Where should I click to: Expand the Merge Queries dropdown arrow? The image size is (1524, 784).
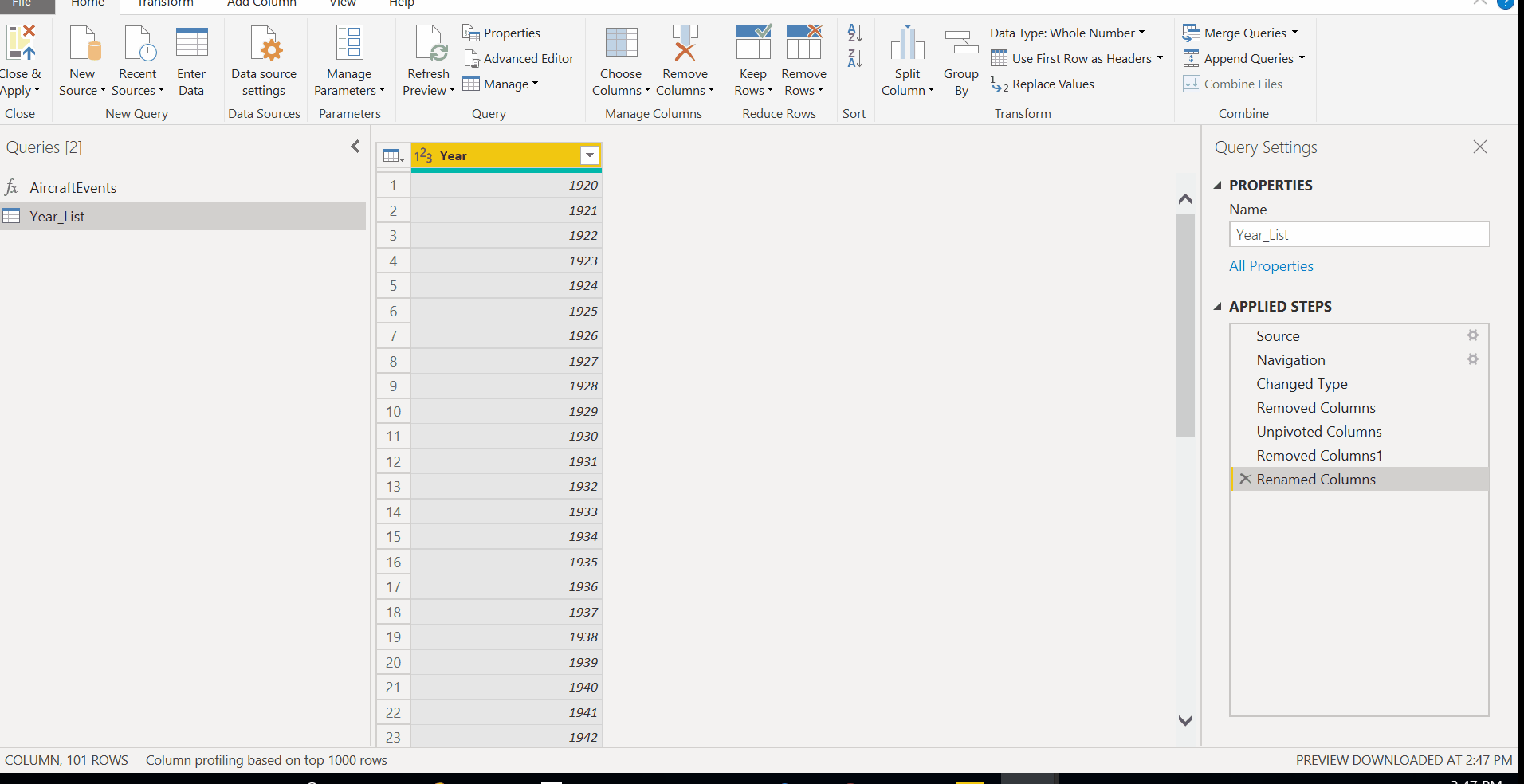[x=1294, y=32]
